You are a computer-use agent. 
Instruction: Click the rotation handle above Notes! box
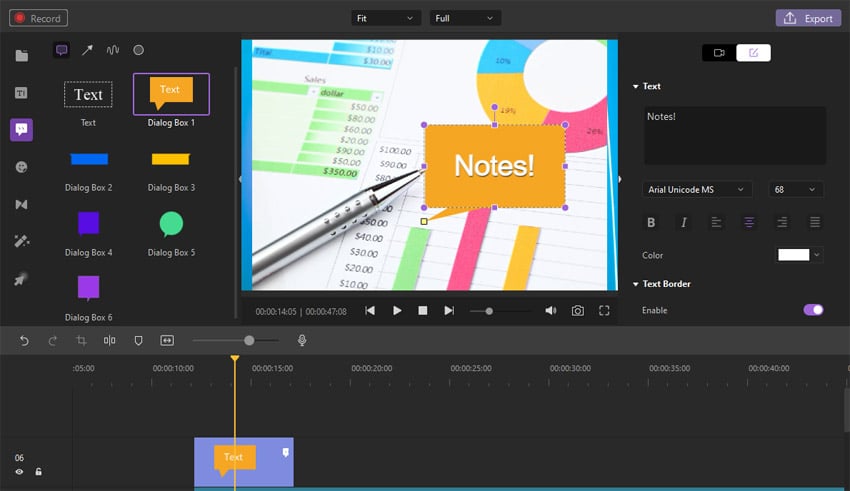494,107
